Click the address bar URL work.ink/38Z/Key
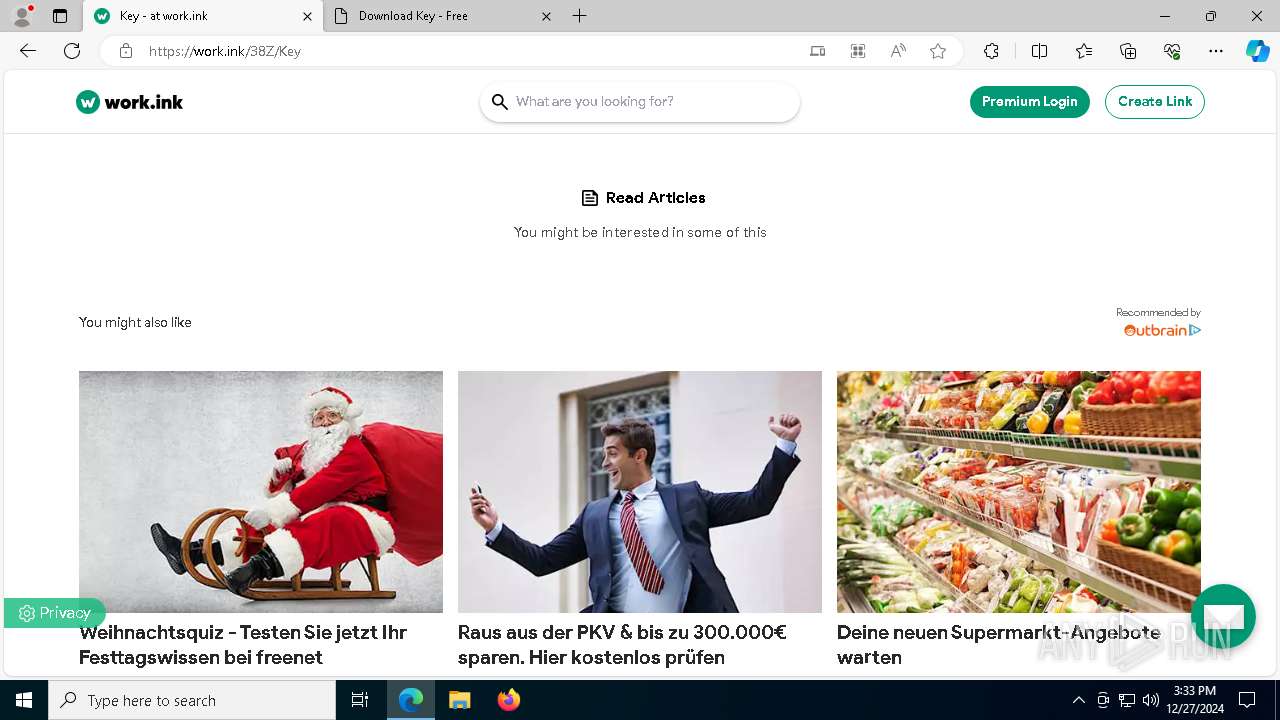This screenshot has height=720, width=1280. [x=225, y=51]
